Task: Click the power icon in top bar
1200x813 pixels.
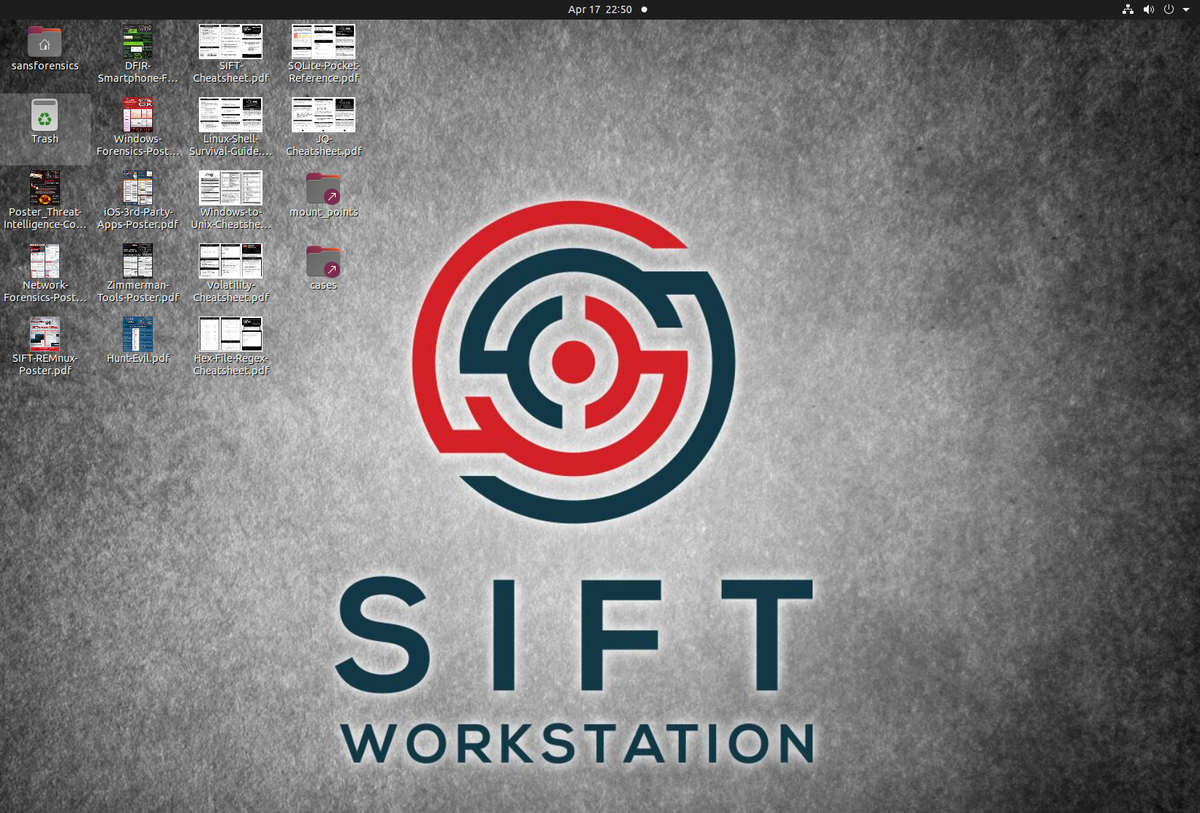Action: [1168, 9]
